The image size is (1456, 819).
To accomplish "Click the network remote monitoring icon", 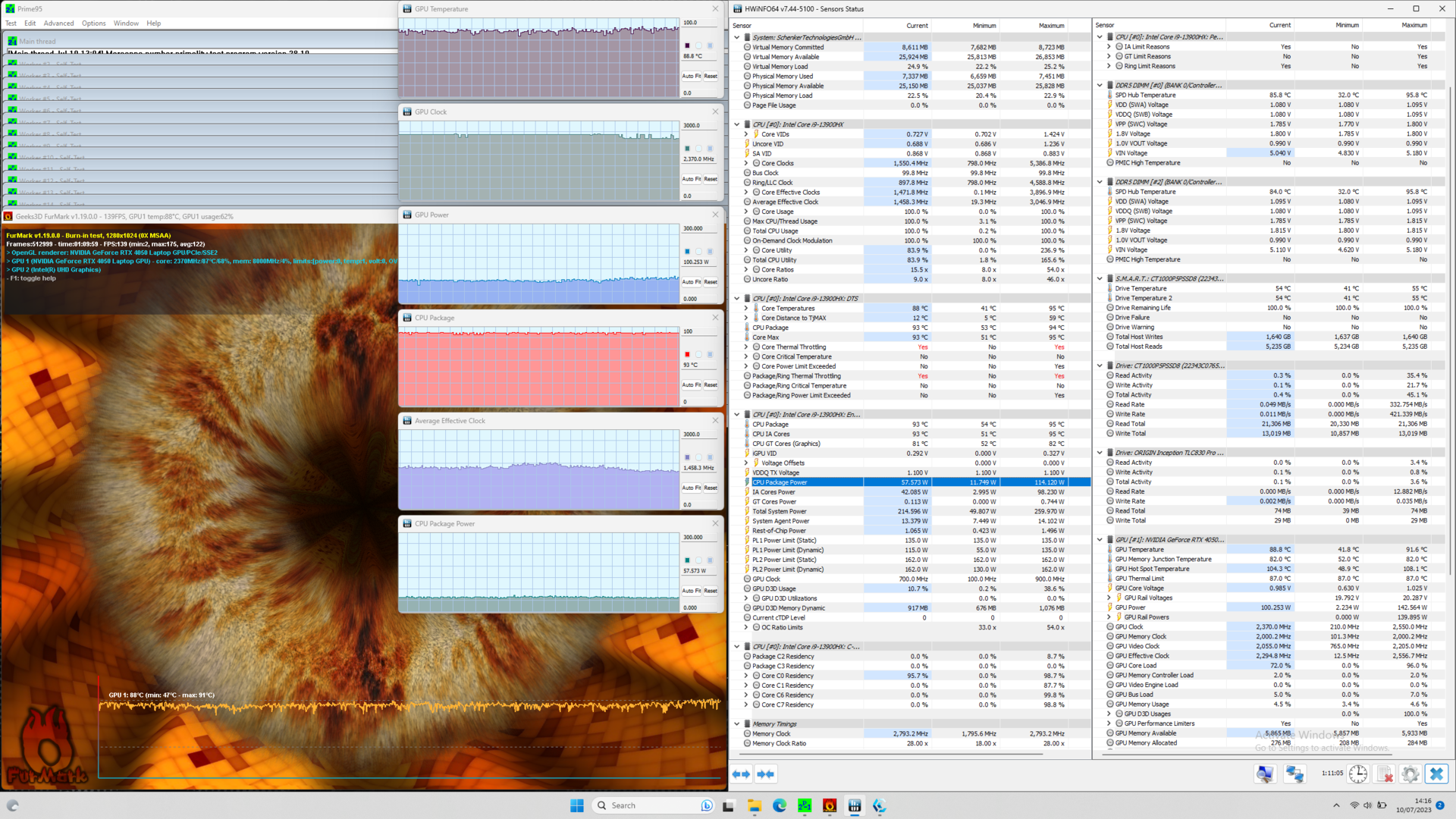I will 1294,774.
